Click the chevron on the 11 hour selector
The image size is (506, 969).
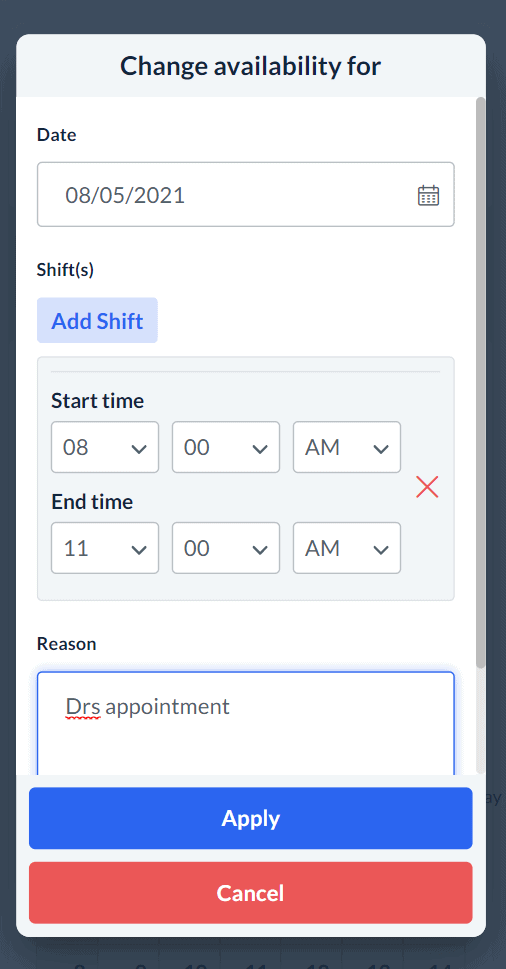point(139,550)
